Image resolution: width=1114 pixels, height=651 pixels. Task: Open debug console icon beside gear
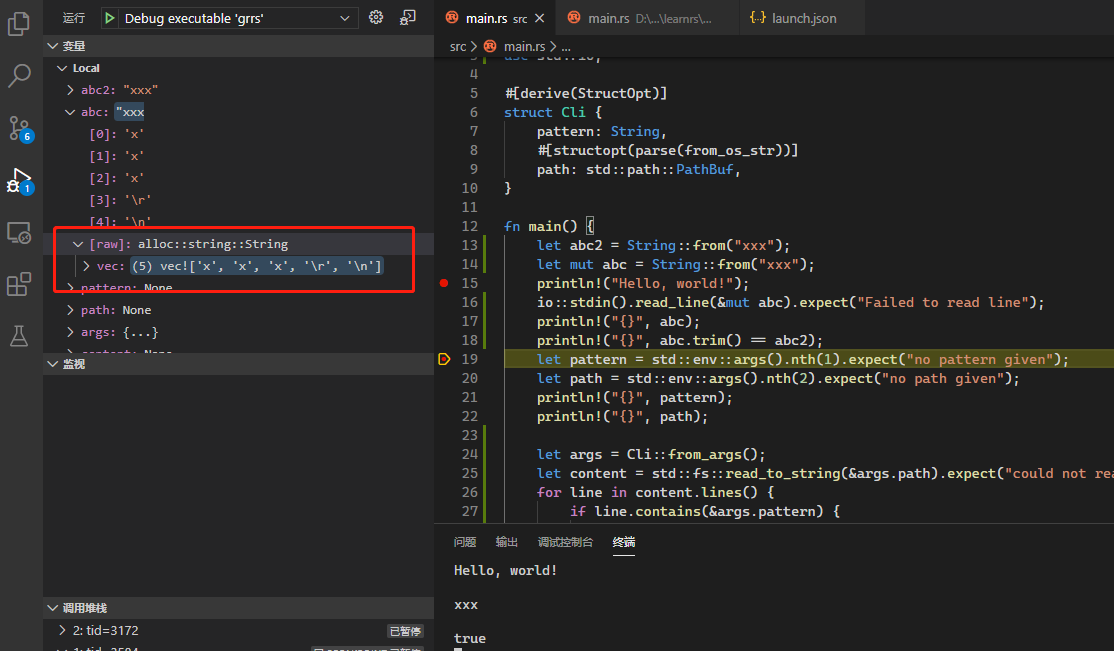[407, 18]
